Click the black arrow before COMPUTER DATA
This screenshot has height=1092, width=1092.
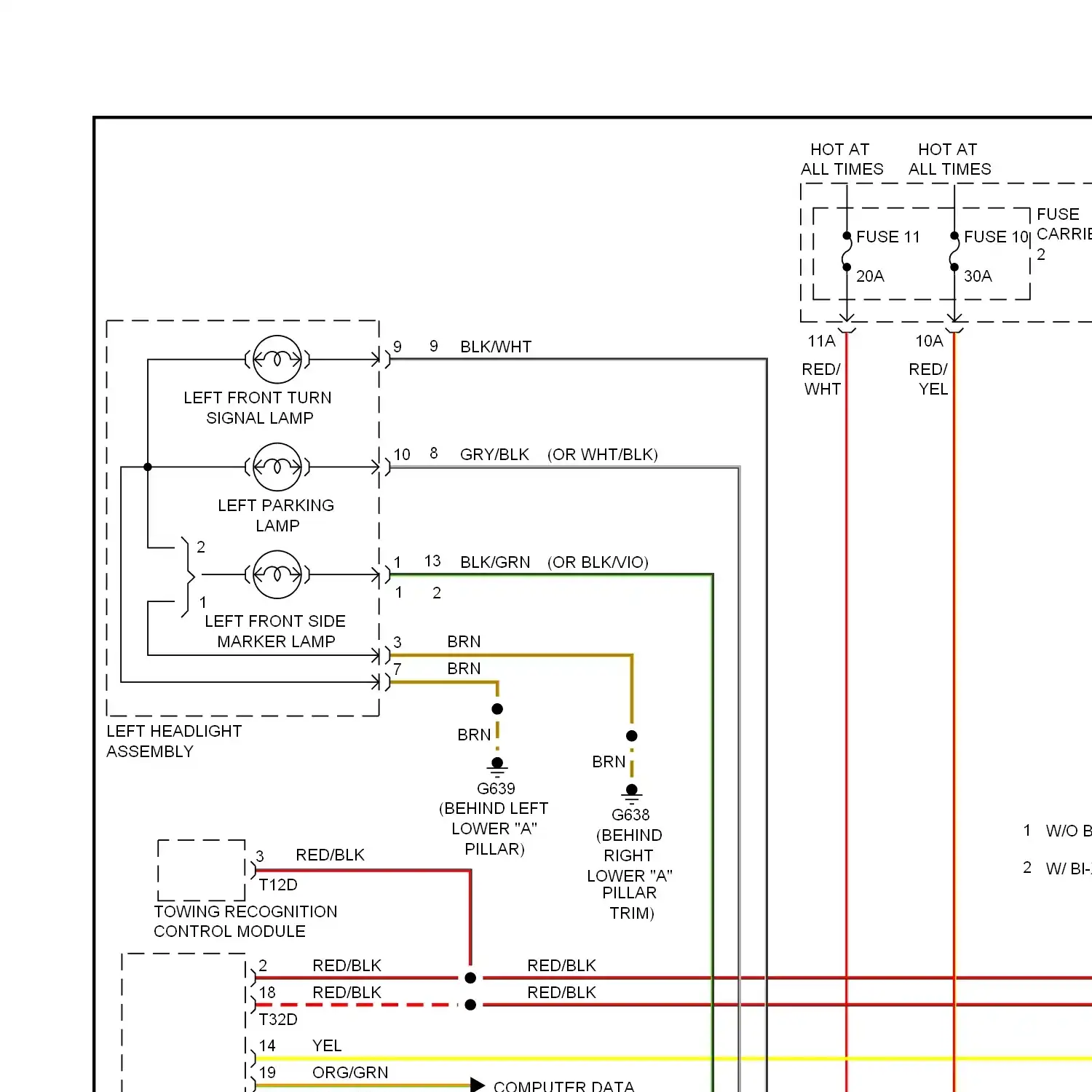(x=478, y=1085)
